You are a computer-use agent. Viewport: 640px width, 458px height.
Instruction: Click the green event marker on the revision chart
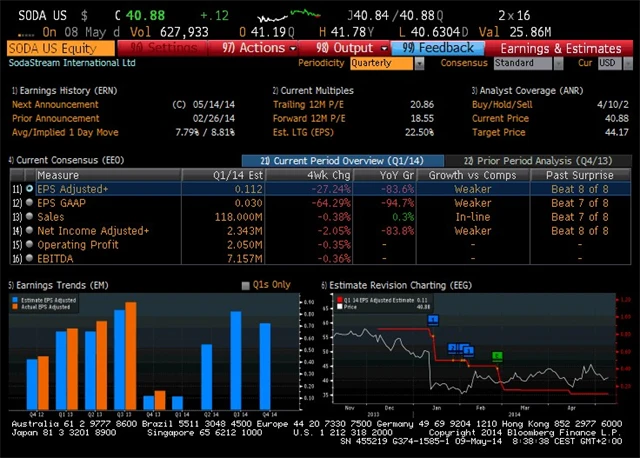(497, 356)
